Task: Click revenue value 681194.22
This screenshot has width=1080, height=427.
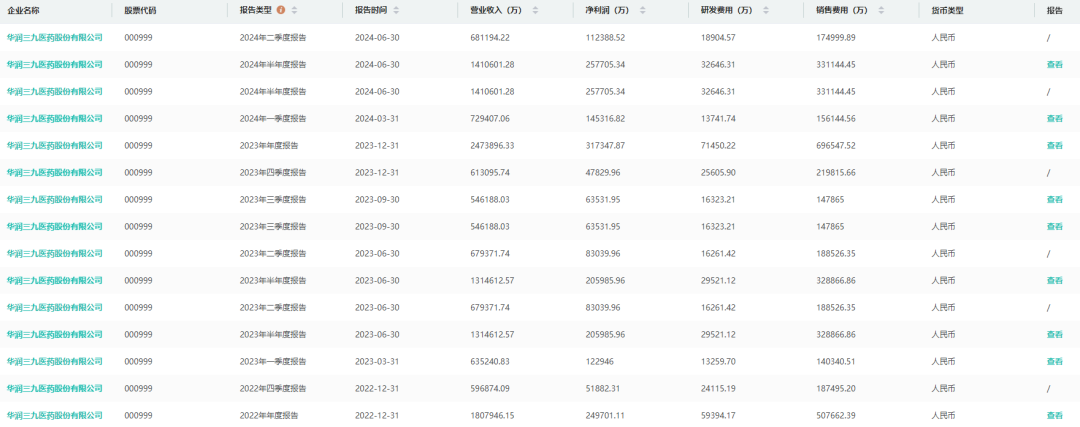Action: click(x=490, y=37)
